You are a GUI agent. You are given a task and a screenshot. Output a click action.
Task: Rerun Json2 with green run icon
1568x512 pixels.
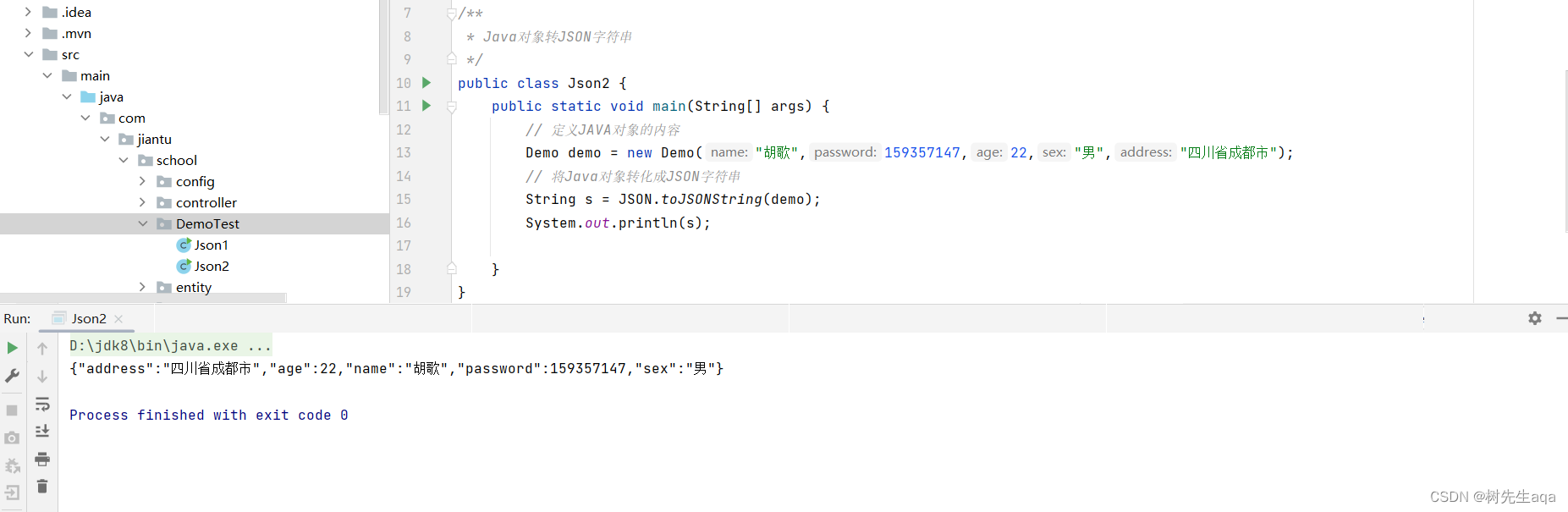(x=12, y=348)
